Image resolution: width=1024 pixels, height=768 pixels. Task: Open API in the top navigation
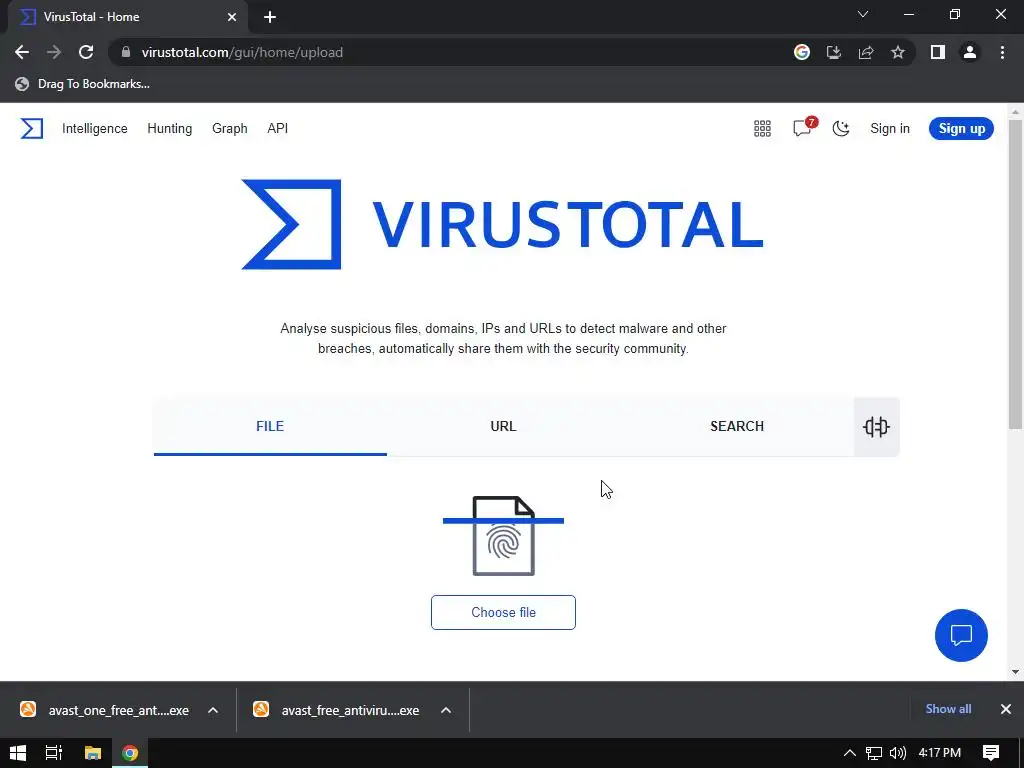pyautogui.click(x=278, y=129)
